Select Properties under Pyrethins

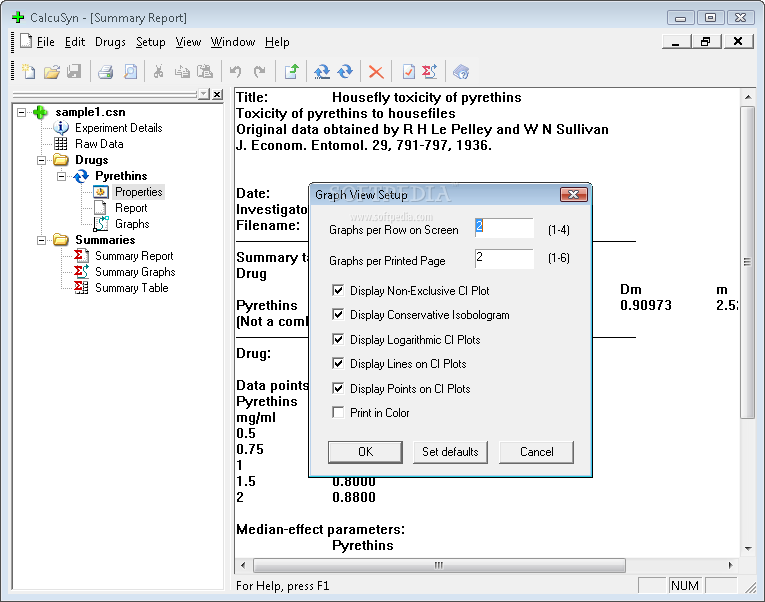pos(139,192)
